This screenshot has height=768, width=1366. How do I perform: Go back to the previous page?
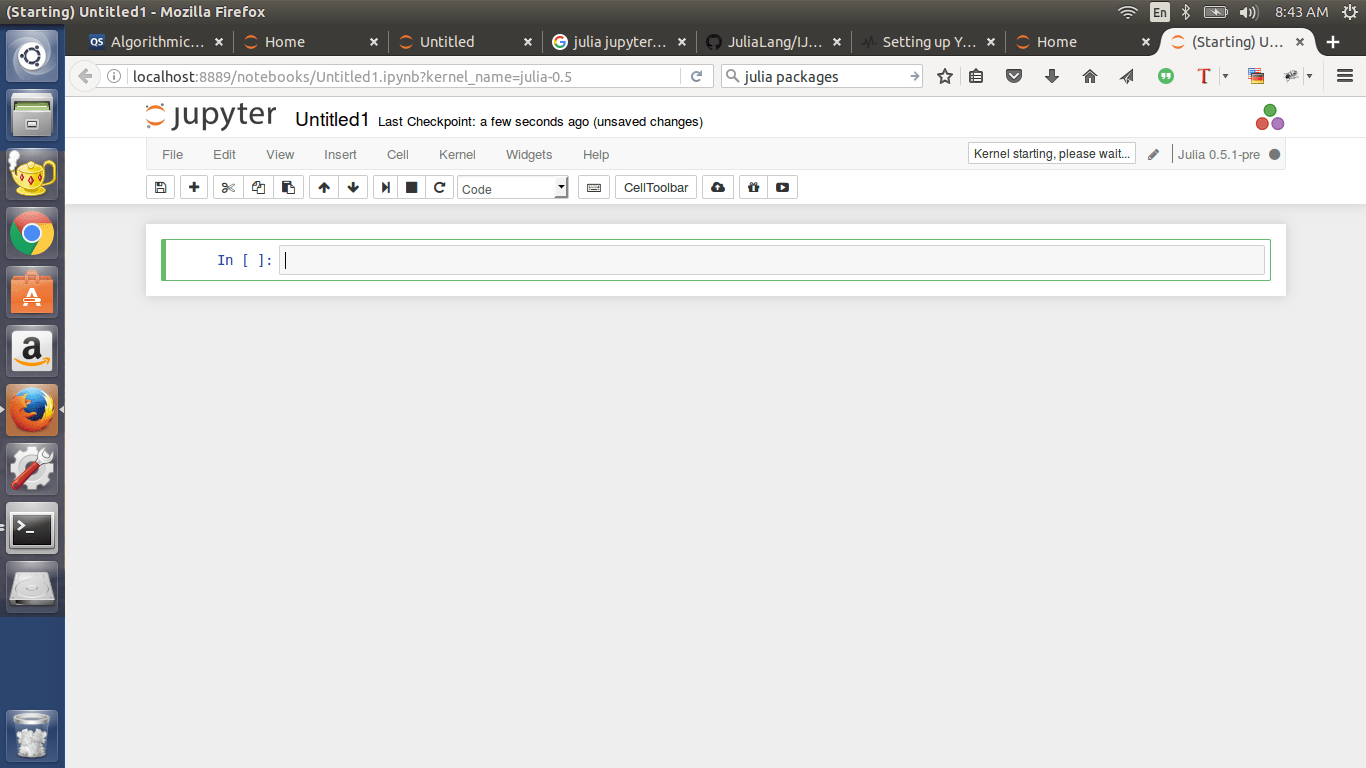click(x=85, y=76)
